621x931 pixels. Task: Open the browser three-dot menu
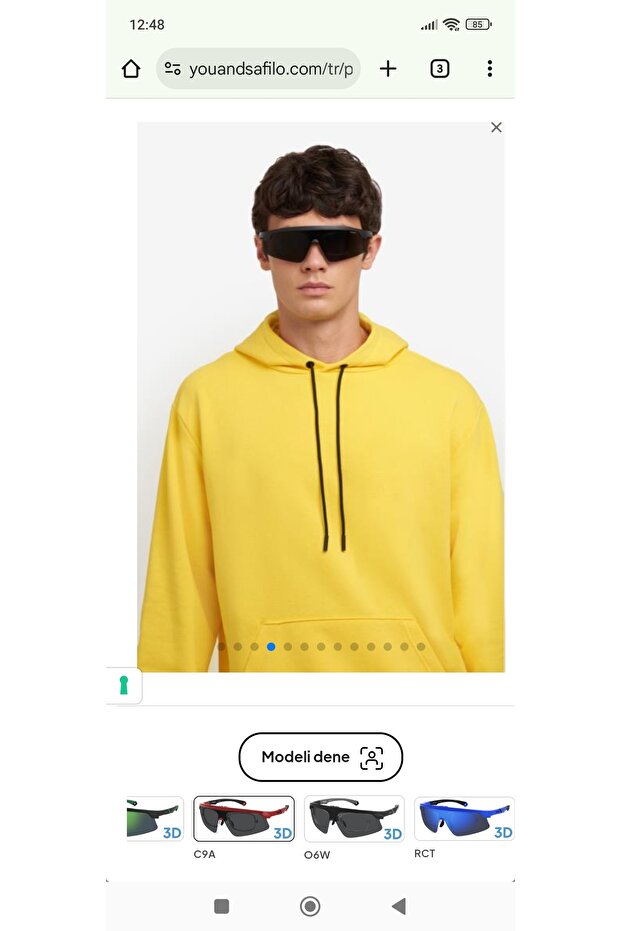point(490,69)
